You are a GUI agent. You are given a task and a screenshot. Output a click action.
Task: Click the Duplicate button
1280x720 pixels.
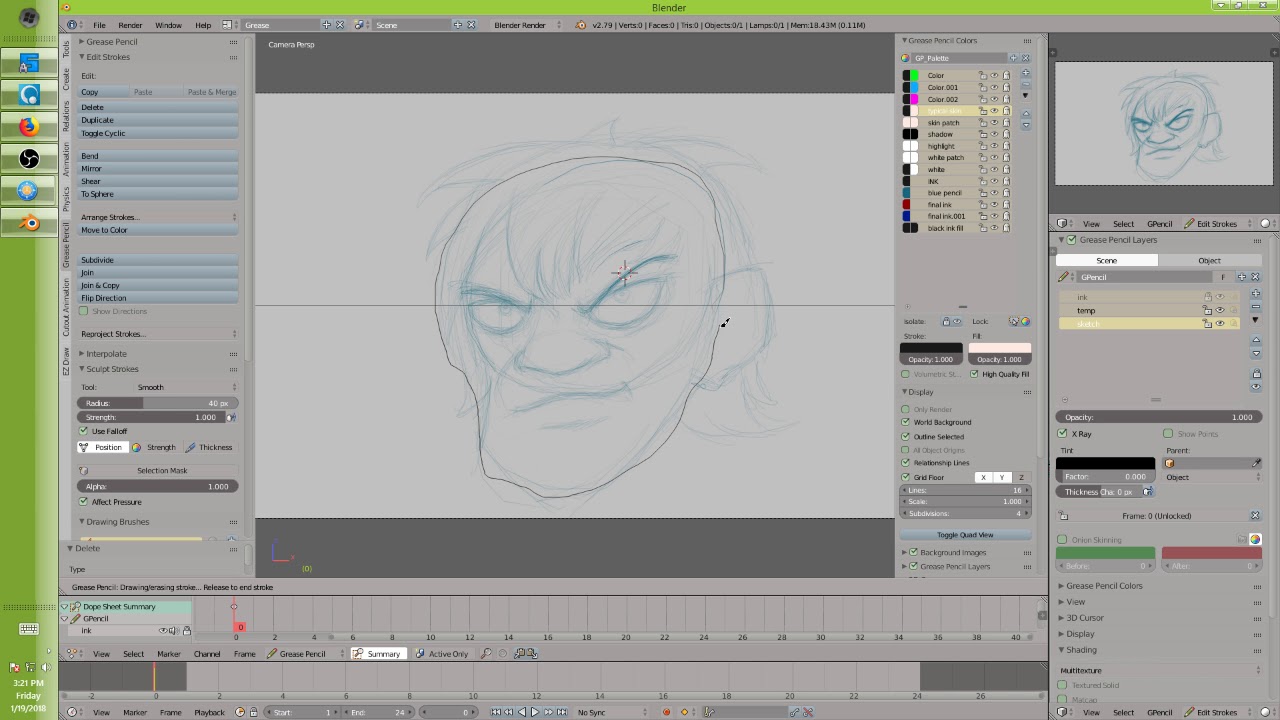click(x=158, y=120)
